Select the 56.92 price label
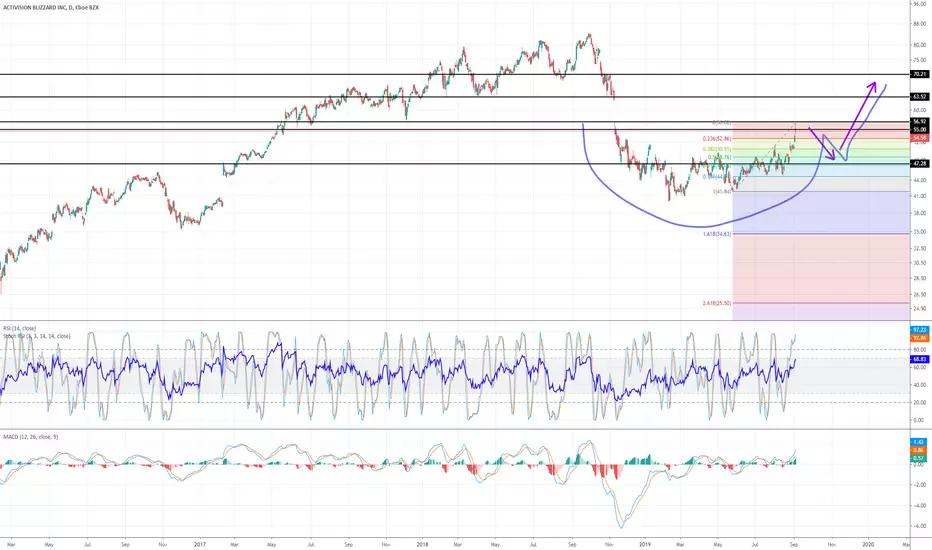Viewport: 932px width, 550px height. pos(920,121)
